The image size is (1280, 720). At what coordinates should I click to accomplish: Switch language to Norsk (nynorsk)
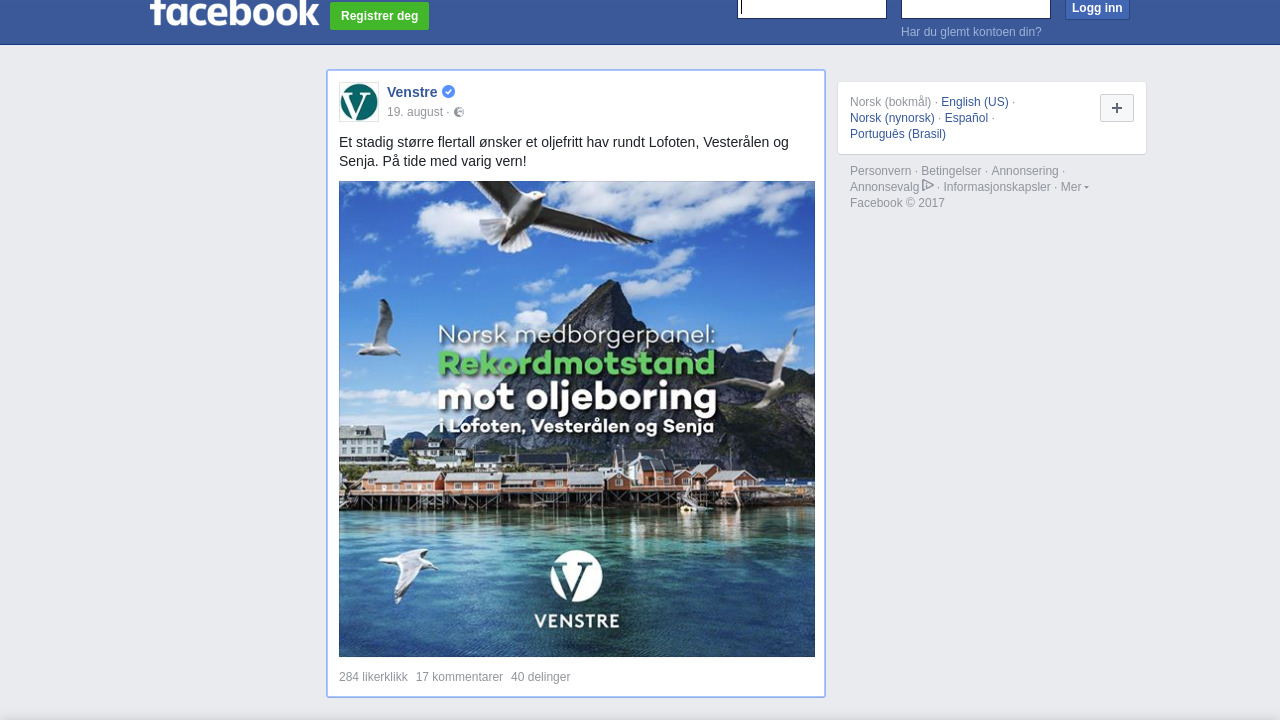(892, 118)
